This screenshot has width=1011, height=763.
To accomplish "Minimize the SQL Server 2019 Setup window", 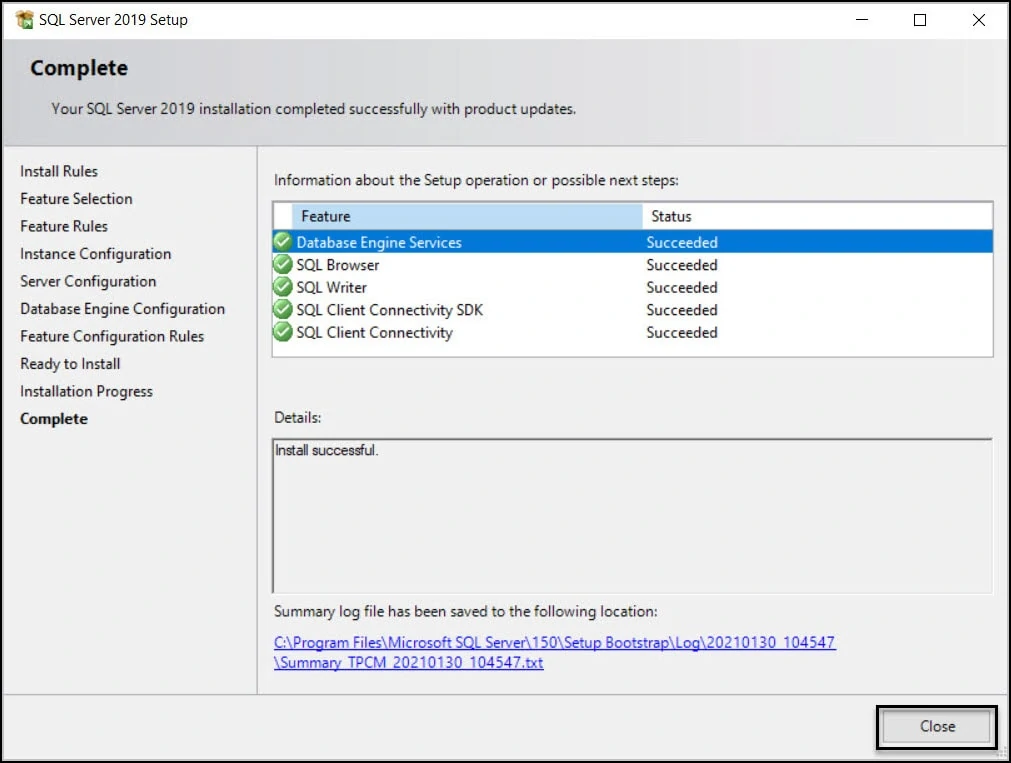I will [861, 19].
